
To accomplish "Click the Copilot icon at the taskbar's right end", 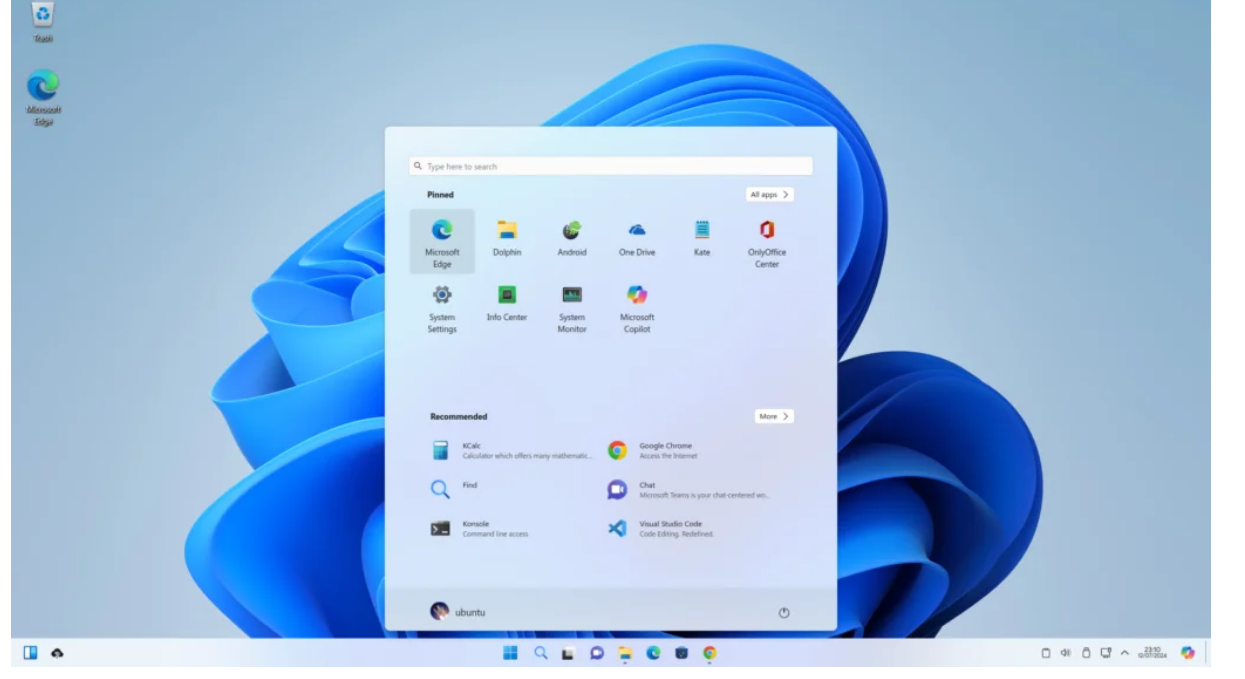I will point(1188,653).
